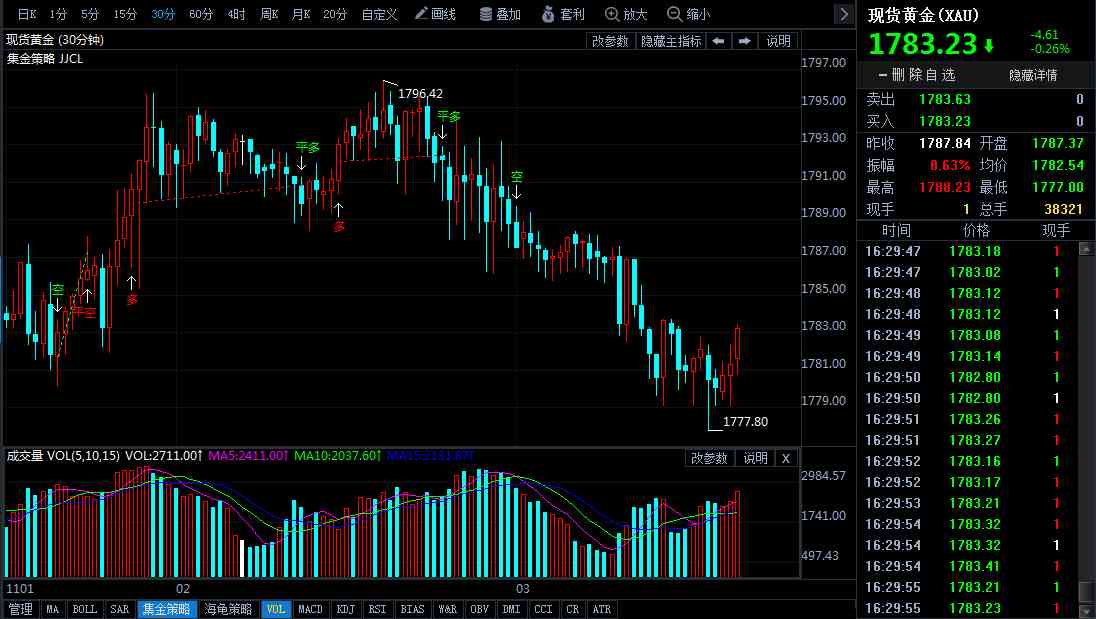
Task: Open the MACD indicator tab
Action: [x=311, y=607]
